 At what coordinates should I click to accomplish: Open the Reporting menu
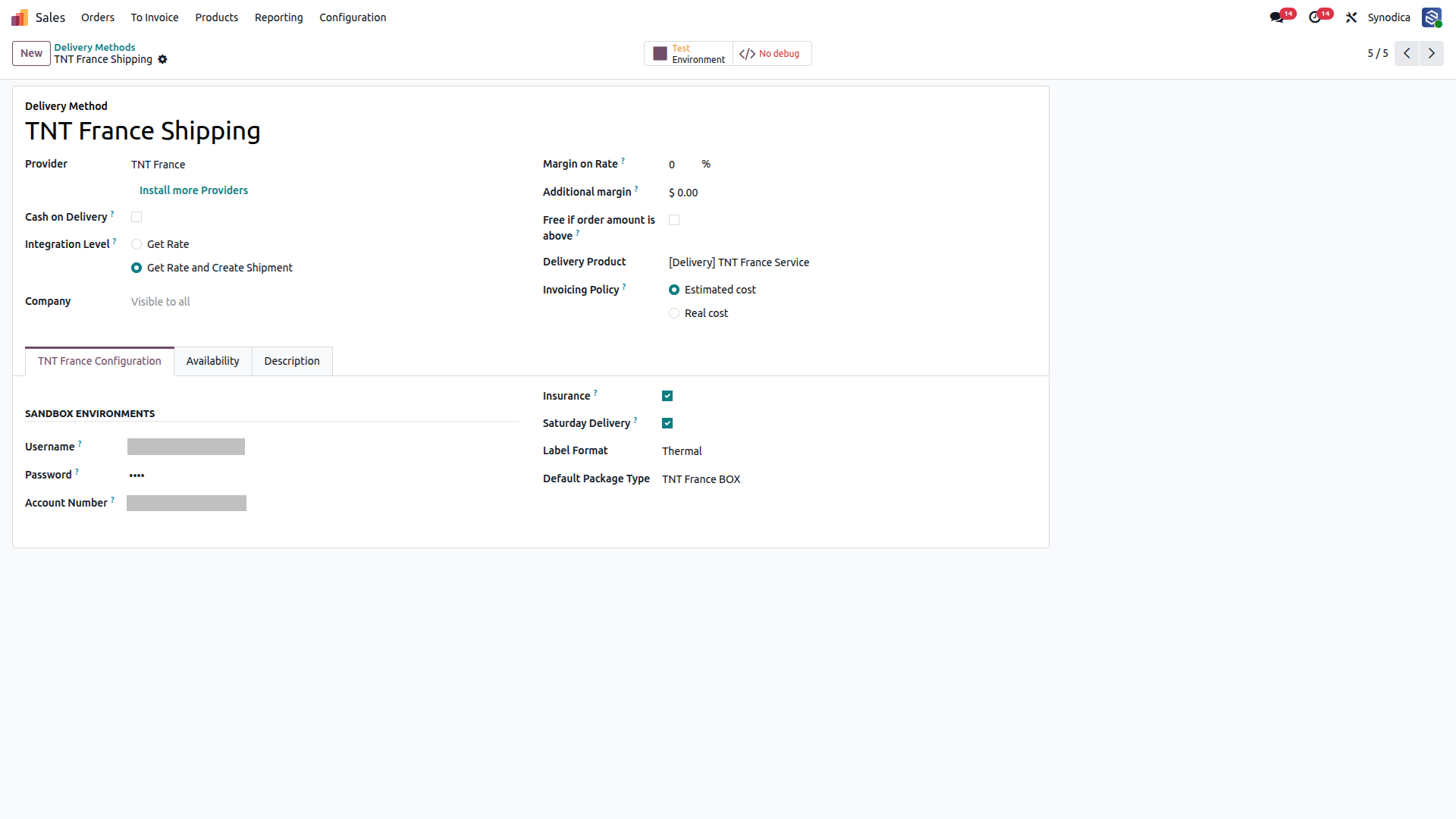tap(279, 17)
